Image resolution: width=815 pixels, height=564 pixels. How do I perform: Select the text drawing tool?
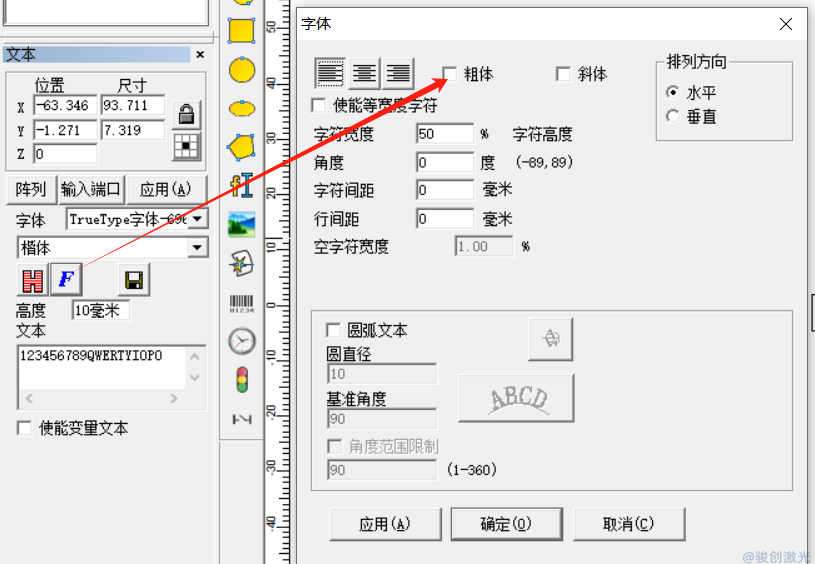point(242,186)
